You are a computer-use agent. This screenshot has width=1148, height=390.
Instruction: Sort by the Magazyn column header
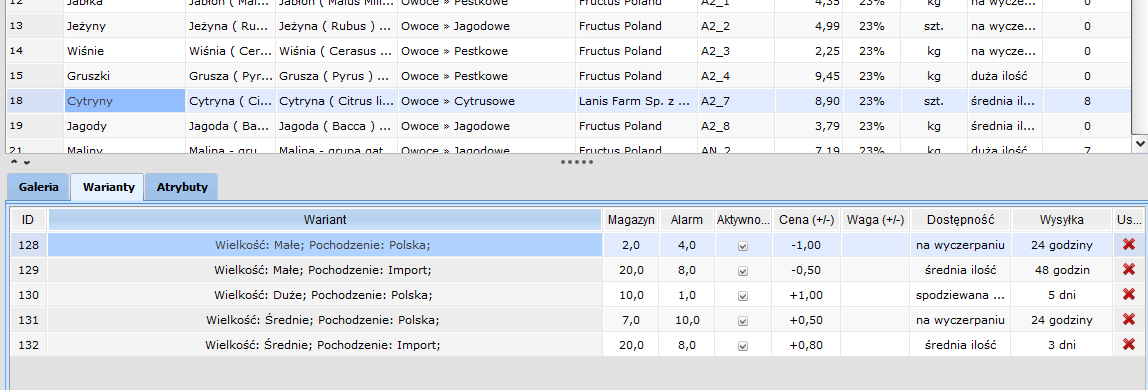(631, 220)
